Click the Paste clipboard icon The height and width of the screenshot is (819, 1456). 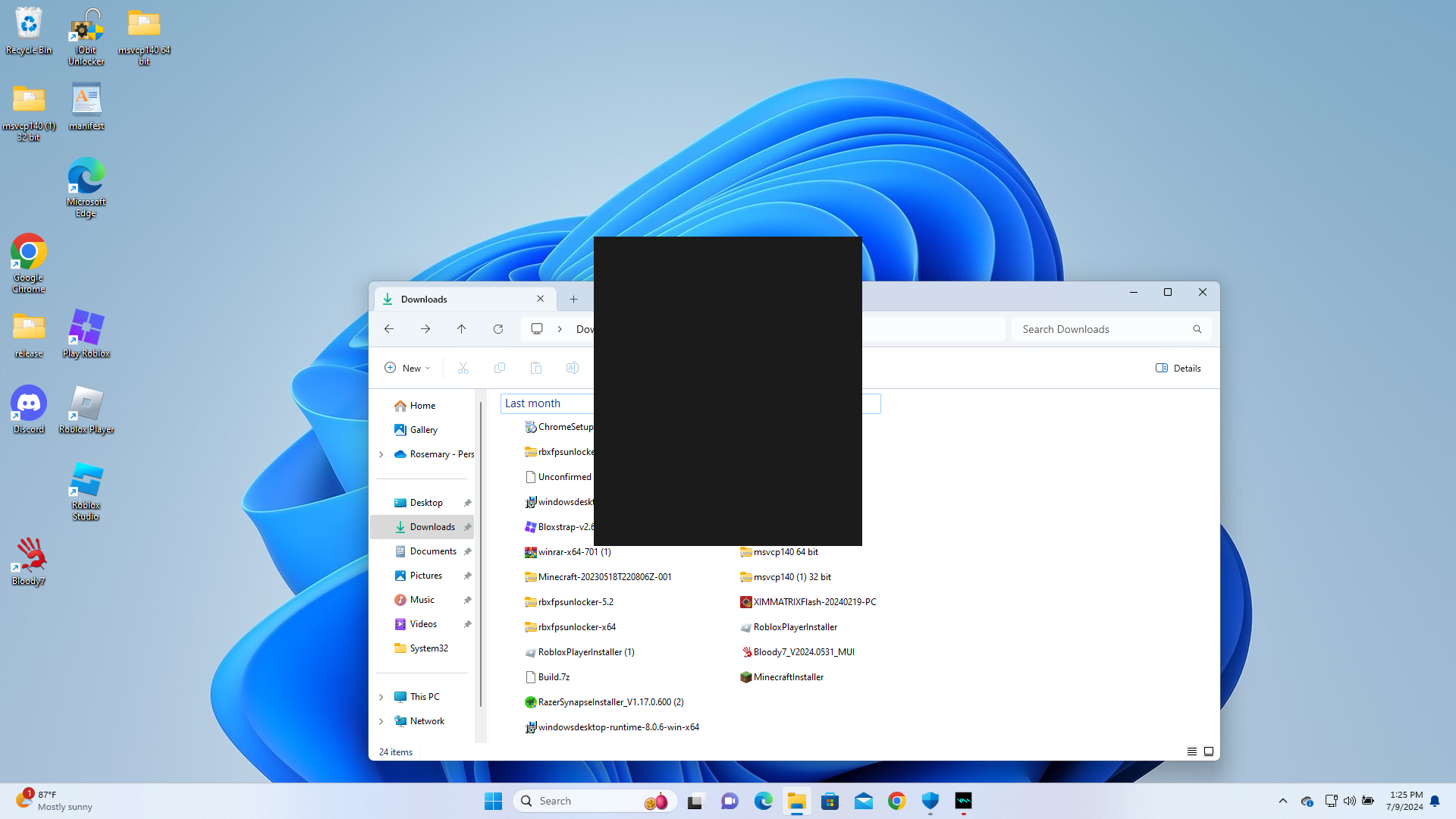[x=536, y=368]
